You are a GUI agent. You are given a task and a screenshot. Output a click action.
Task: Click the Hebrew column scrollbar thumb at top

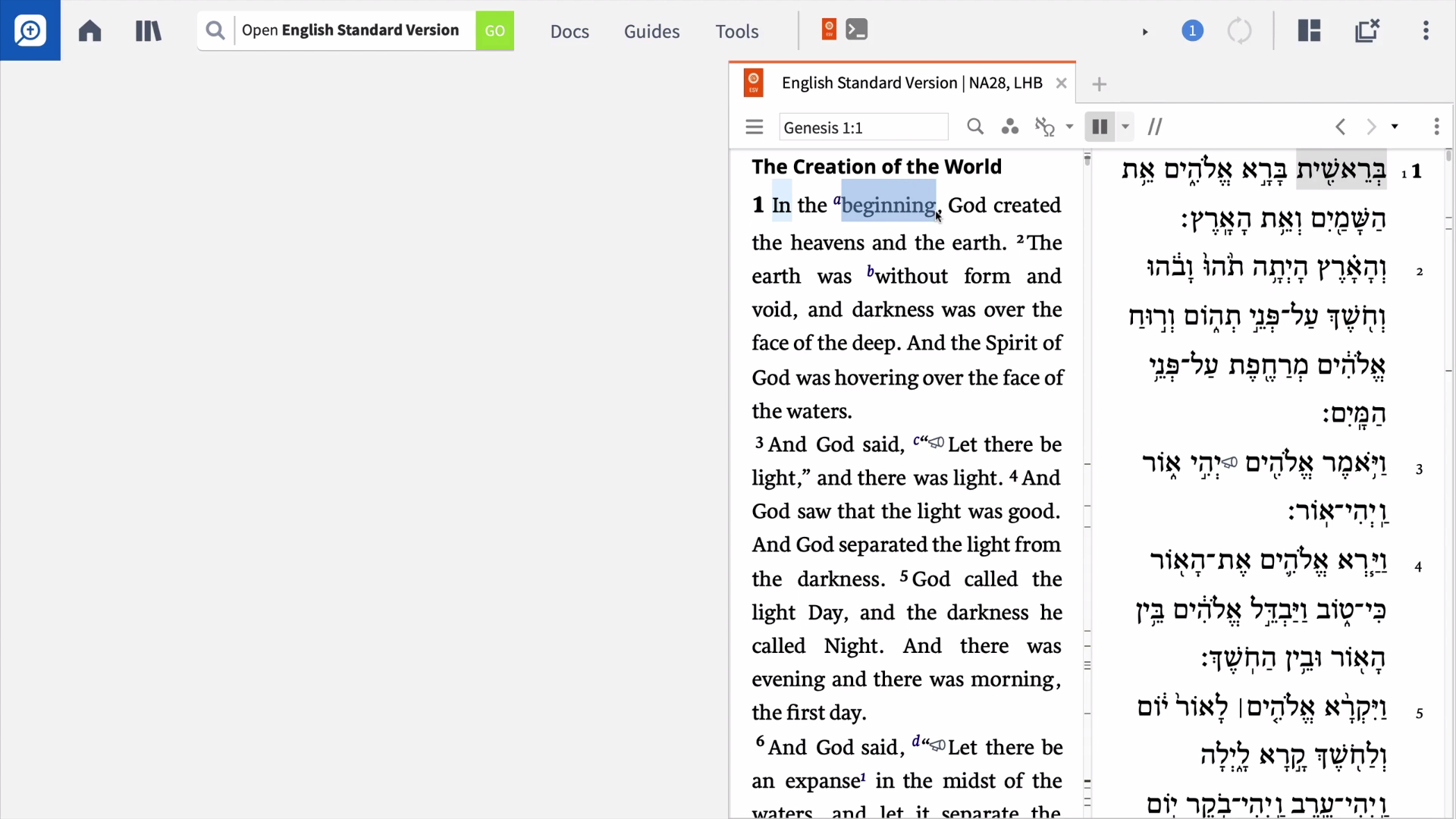(x=1448, y=155)
